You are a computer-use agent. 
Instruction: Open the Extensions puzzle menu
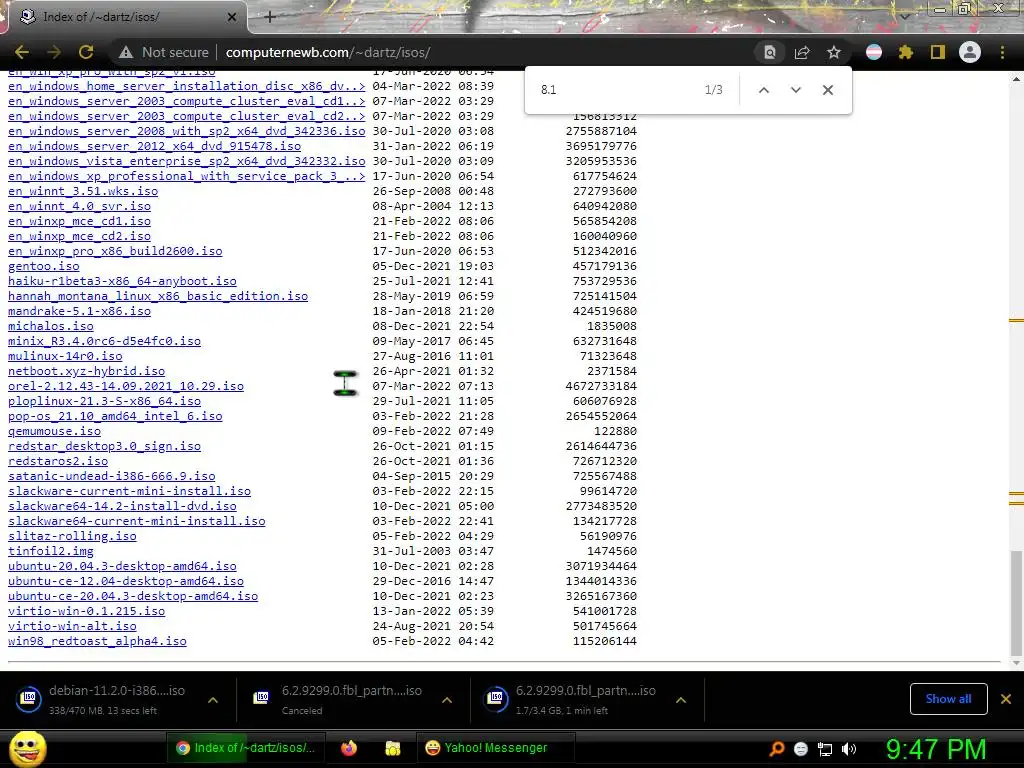click(x=906, y=52)
